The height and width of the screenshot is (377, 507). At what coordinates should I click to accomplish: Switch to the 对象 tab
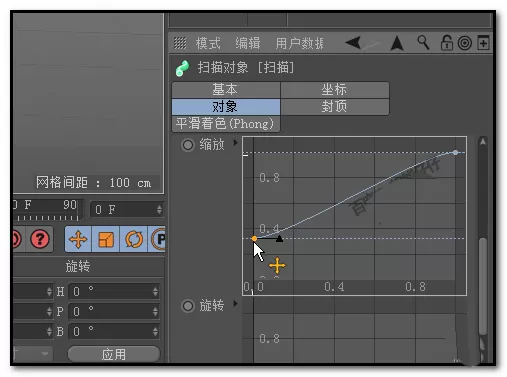click(x=226, y=107)
